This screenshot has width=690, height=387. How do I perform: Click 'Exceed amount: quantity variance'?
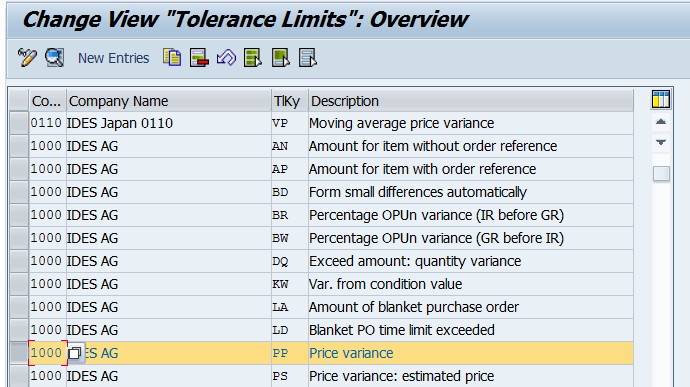click(415, 261)
